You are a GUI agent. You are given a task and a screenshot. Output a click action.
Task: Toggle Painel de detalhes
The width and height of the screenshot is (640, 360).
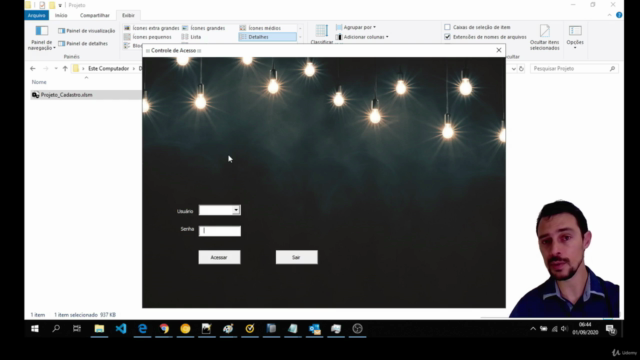click(x=83, y=43)
